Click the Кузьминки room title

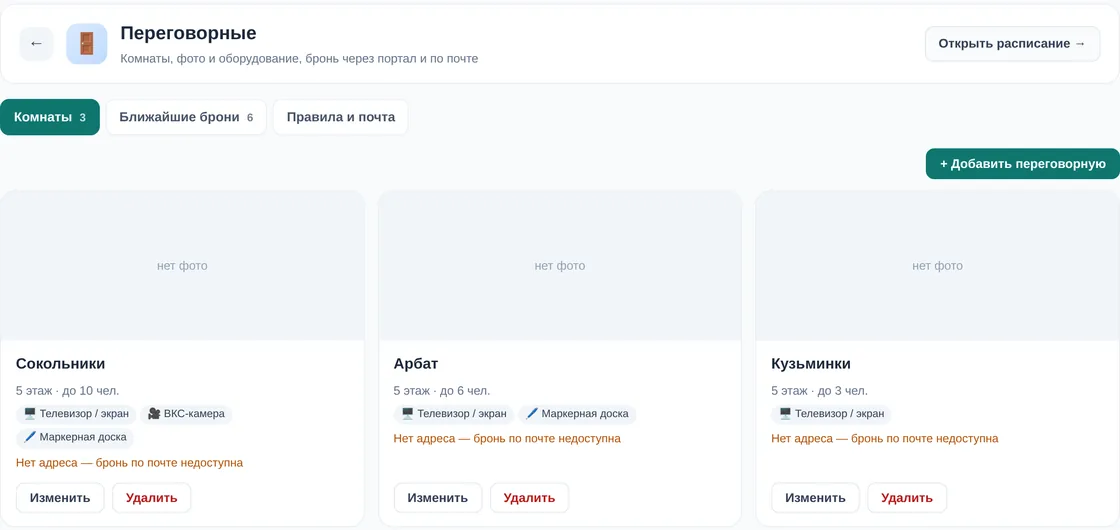(811, 364)
